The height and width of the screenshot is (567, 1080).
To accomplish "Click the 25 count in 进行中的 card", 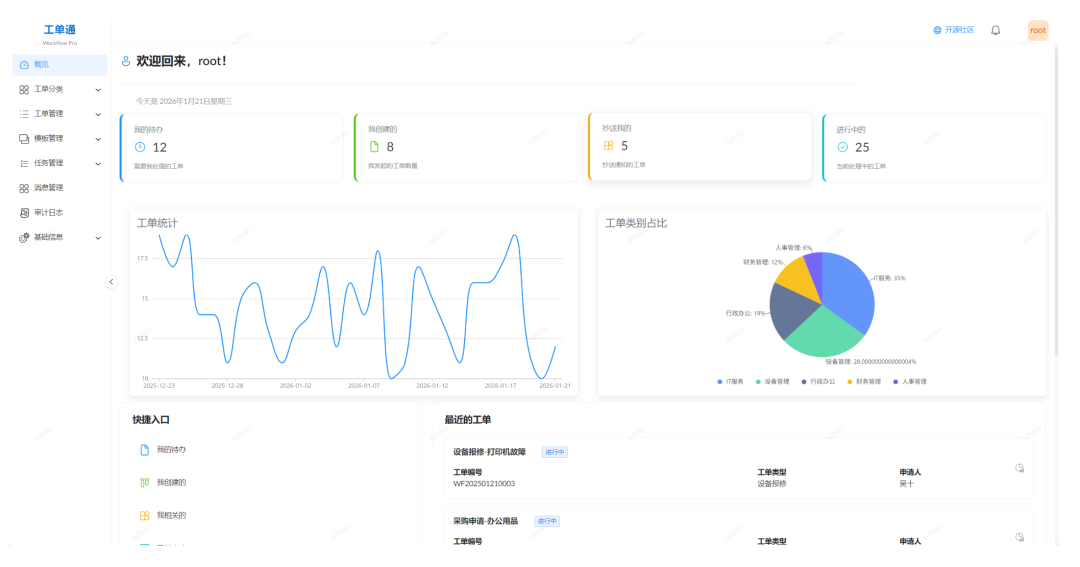I will (862, 147).
